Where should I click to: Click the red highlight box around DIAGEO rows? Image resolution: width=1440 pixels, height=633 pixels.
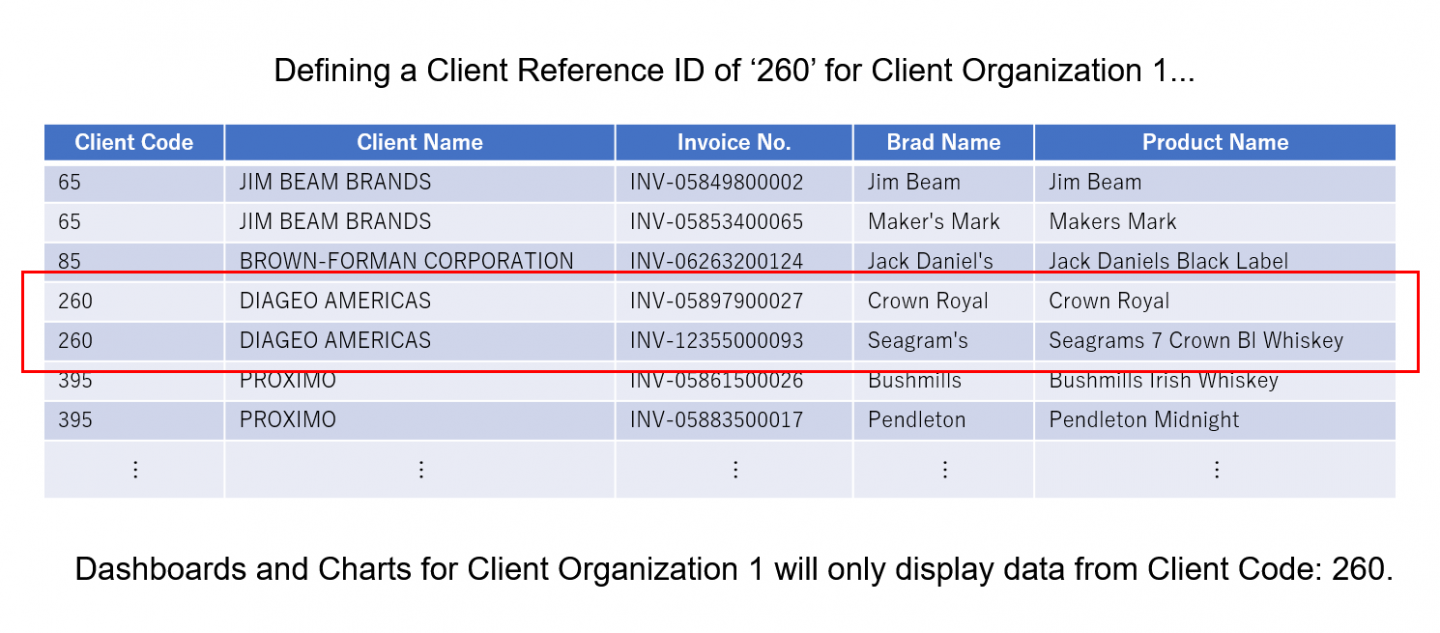click(718, 274)
